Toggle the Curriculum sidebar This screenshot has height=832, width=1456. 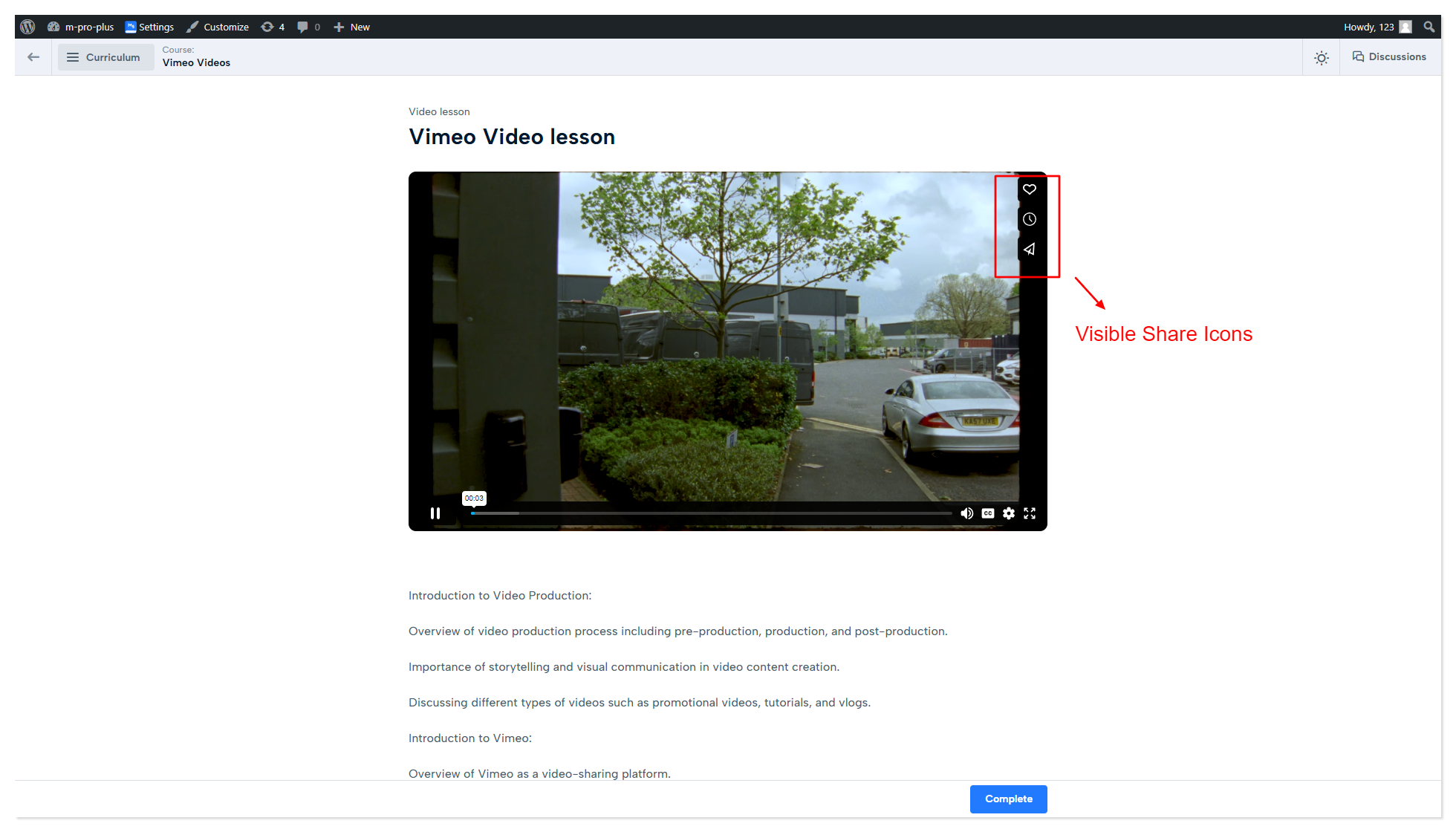click(x=106, y=57)
